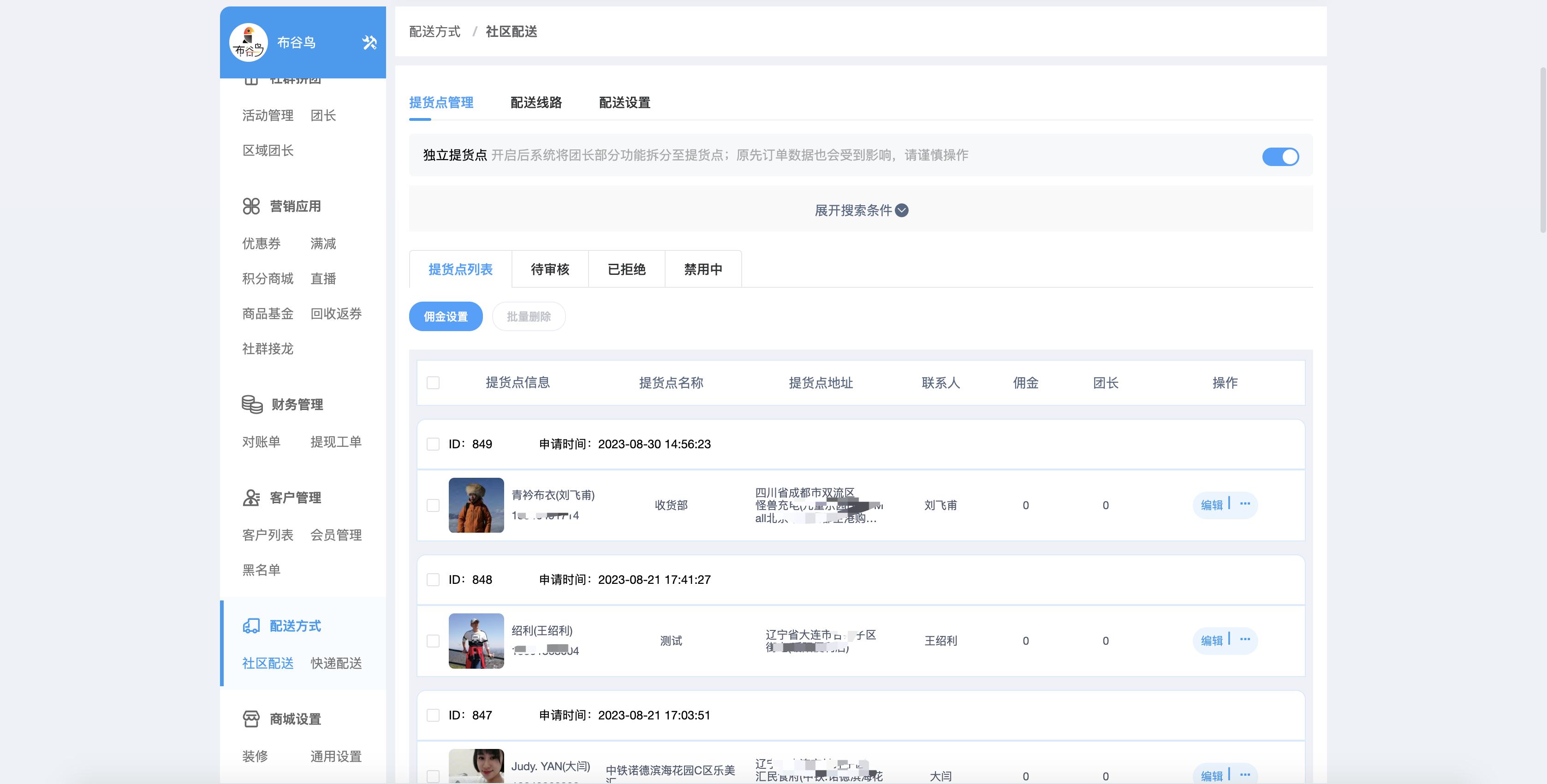This screenshot has height=784, width=1547.
Task: Click the tools icon beside 布谷鸟
Action: pos(369,42)
